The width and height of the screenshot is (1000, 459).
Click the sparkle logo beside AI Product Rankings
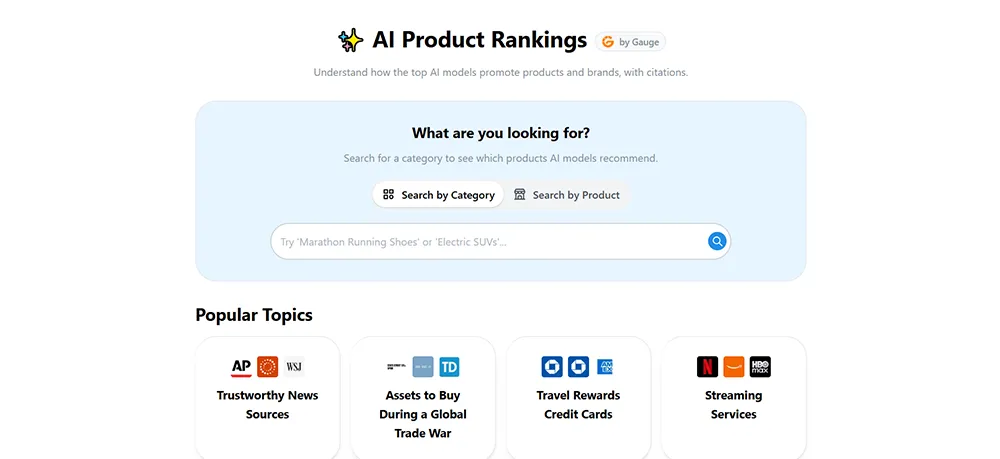350,40
